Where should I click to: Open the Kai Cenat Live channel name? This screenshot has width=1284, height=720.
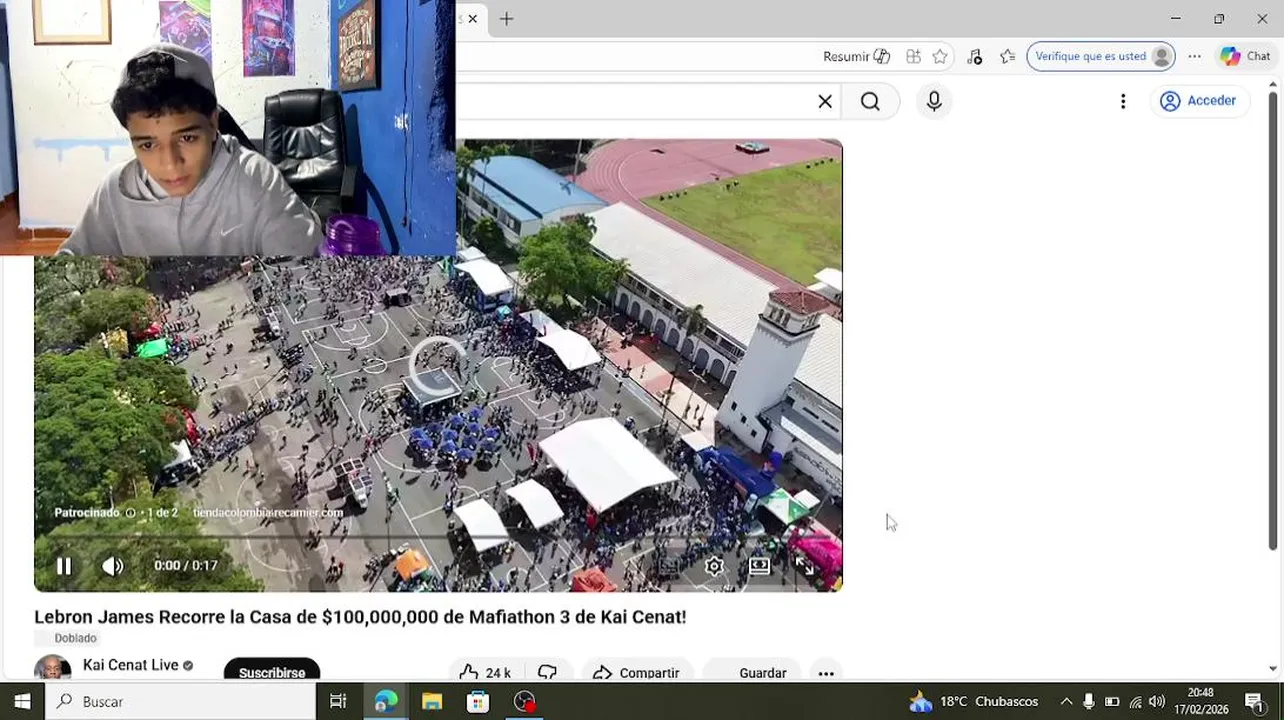pos(131,665)
